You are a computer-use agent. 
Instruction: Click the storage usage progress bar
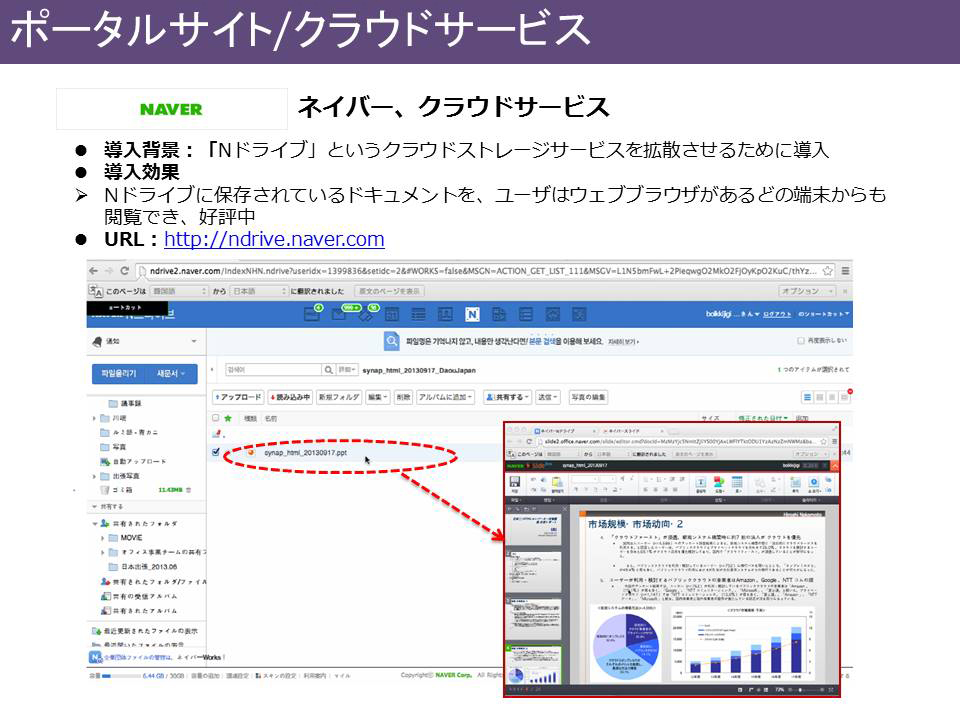point(121,676)
